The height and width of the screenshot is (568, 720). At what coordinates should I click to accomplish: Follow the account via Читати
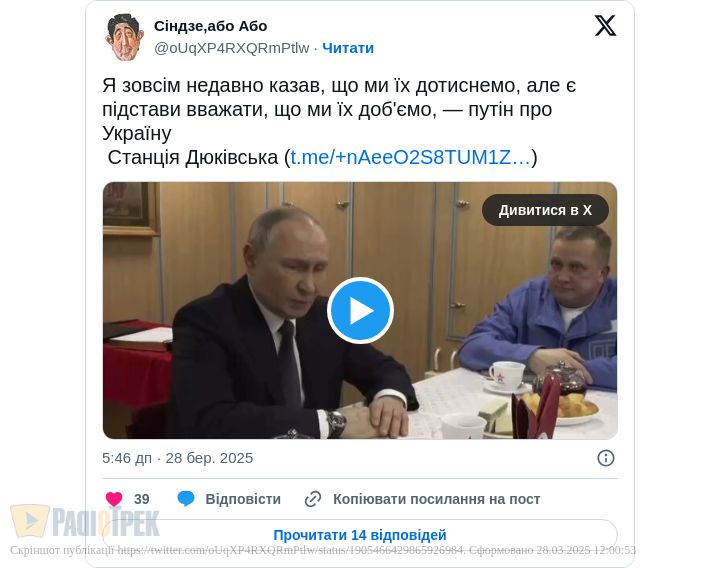[x=348, y=48]
